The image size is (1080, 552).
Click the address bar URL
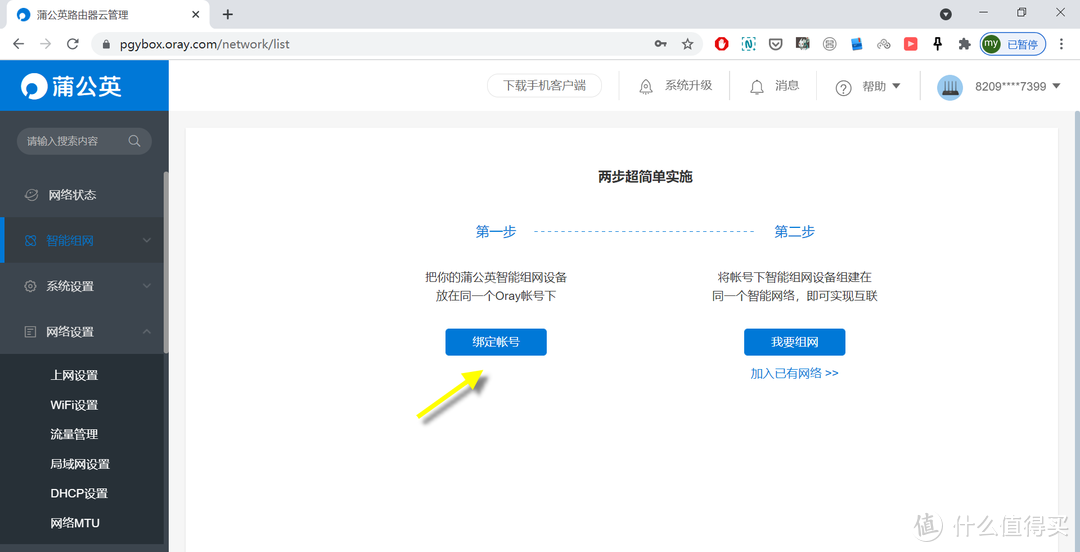coord(205,44)
